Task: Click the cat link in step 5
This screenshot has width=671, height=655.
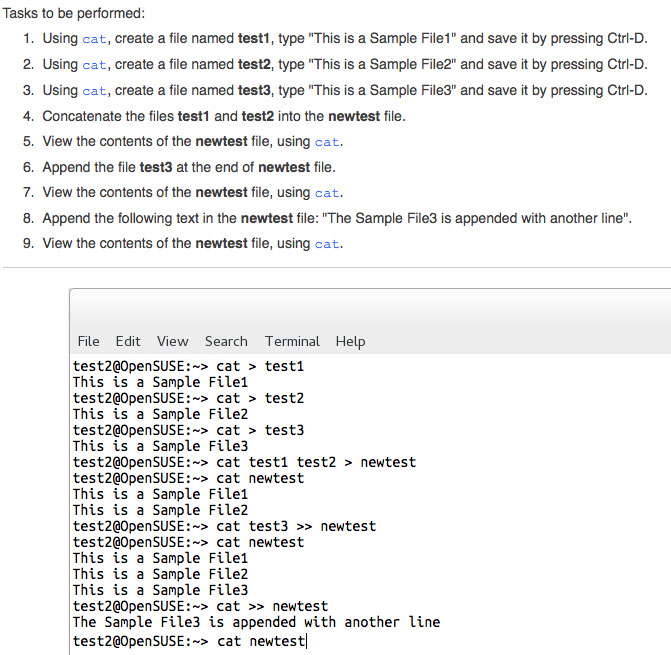Action: (x=327, y=142)
